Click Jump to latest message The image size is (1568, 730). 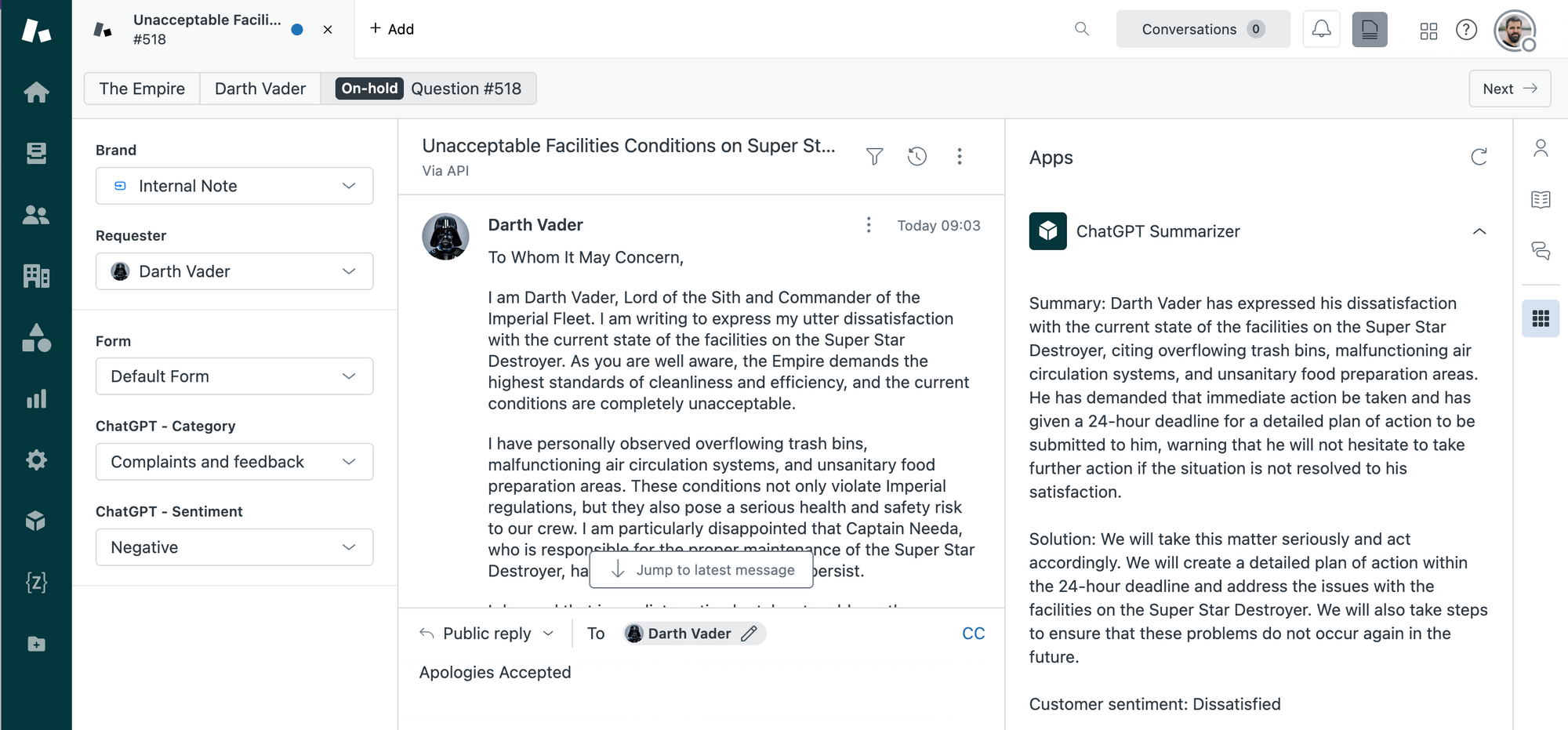tap(702, 570)
